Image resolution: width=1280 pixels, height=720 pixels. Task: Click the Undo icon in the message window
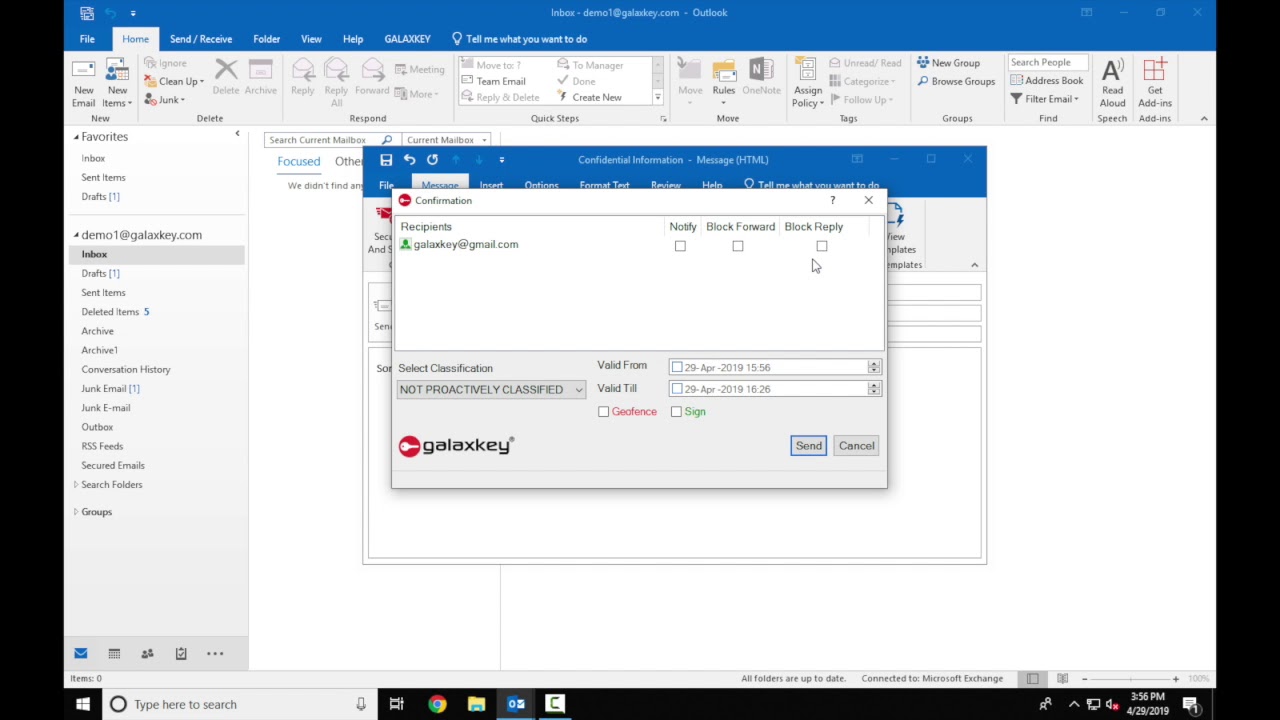[x=409, y=160]
